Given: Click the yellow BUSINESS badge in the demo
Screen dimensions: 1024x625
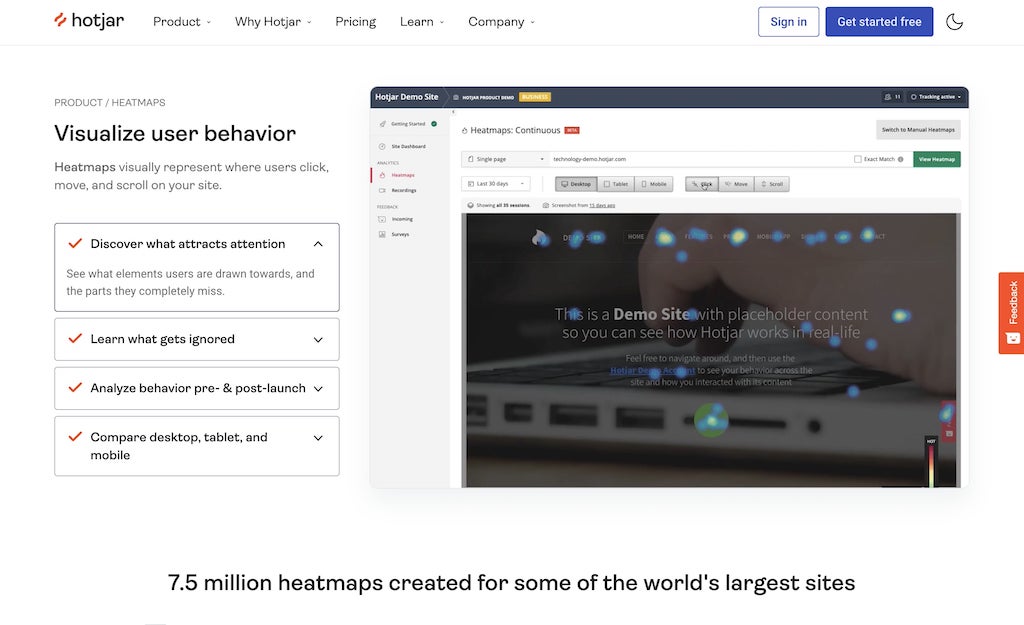Looking at the screenshot, I should click(535, 97).
